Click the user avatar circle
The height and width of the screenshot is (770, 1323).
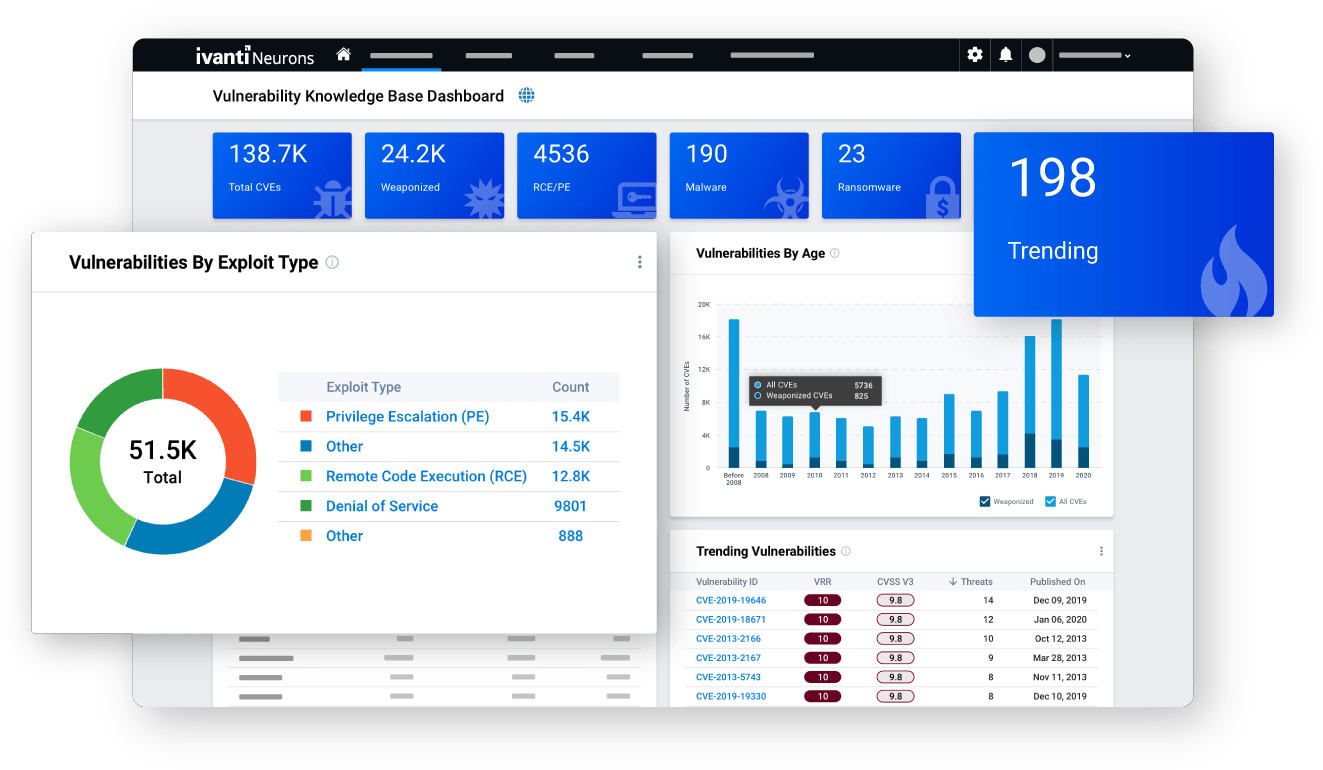click(x=1037, y=55)
